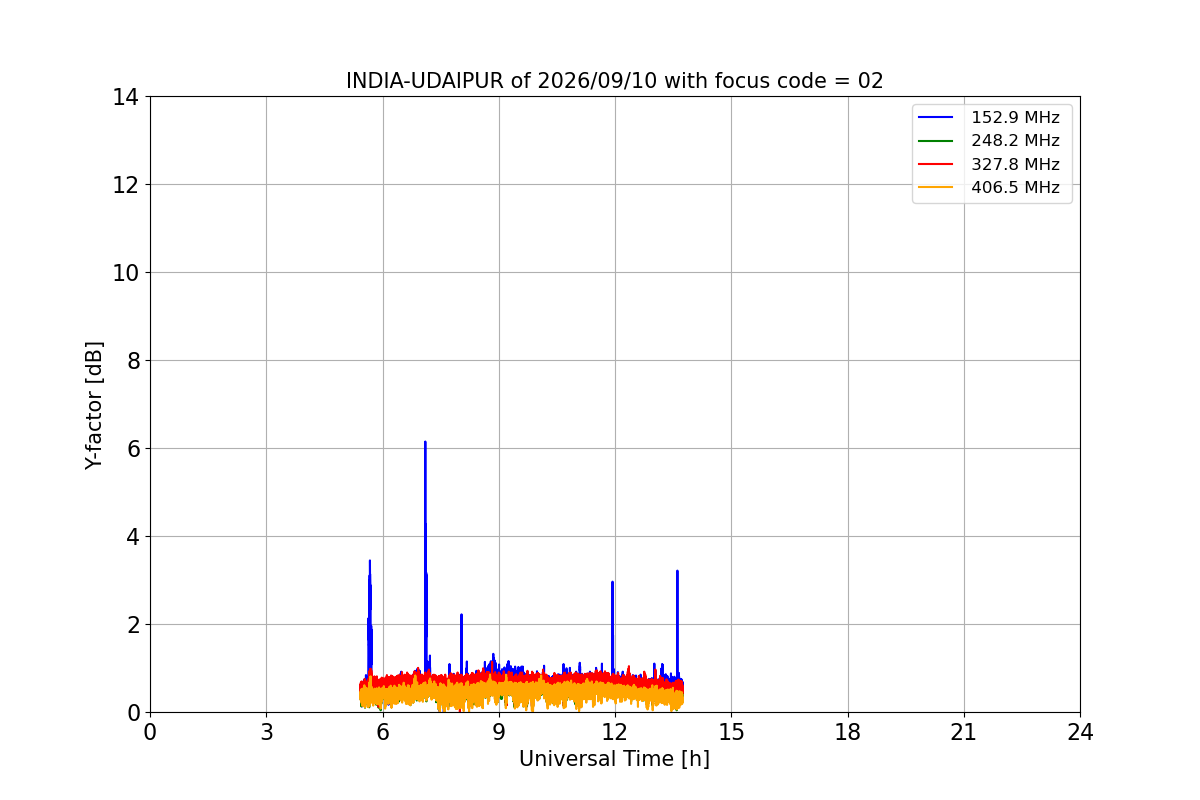The height and width of the screenshot is (800, 1200).
Task: Click the x-axis tick label 15
Action: coord(731,732)
